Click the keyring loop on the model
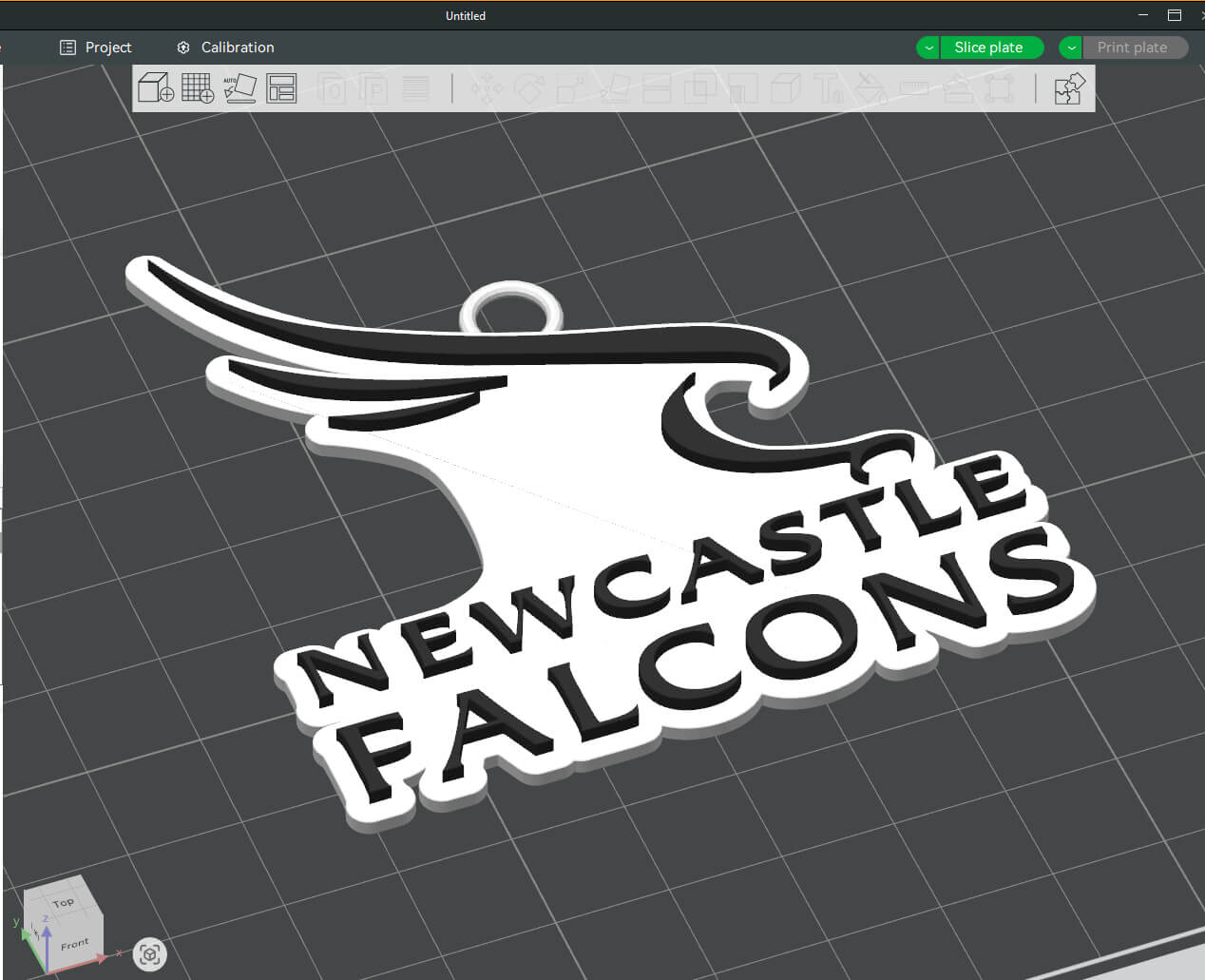The width and height of the screenshot is (1205, 980). 511,307
